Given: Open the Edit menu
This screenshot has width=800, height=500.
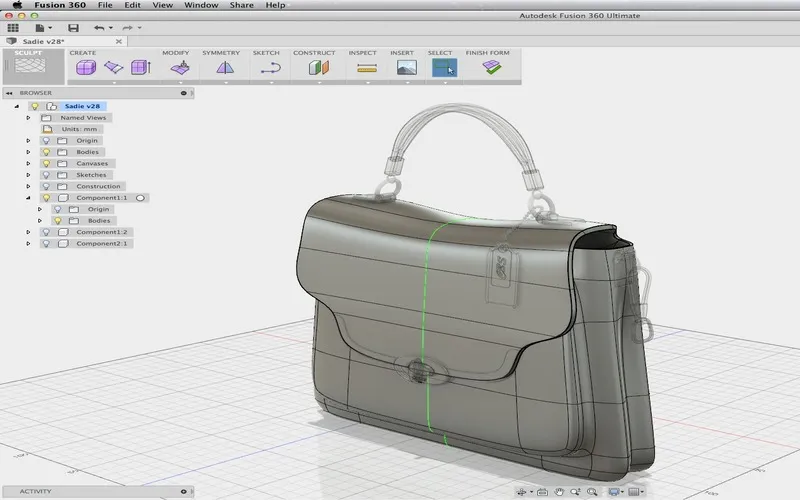Looking at the screenshot, I should (x=132, y=5).
